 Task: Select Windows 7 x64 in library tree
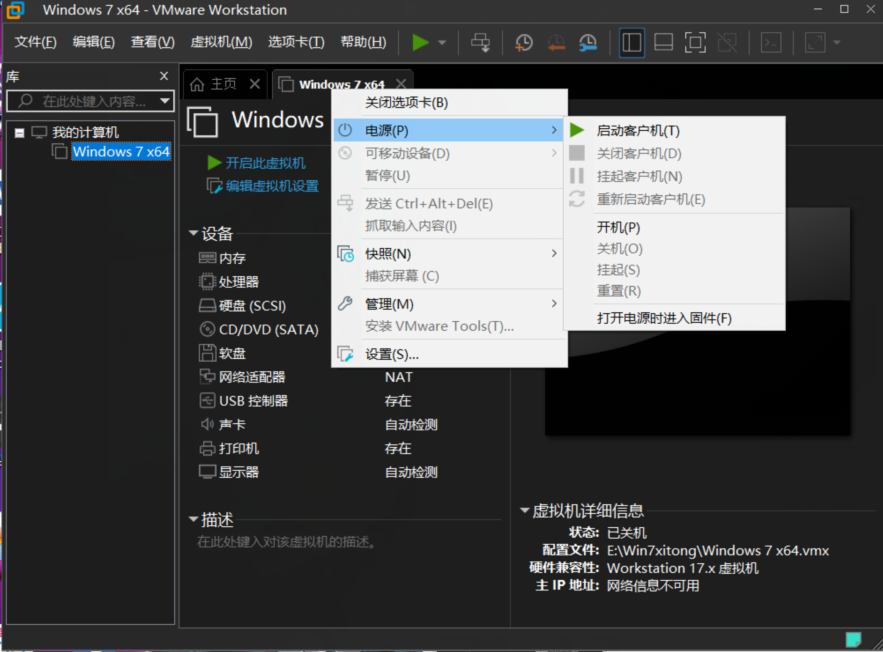(x=121, y=151)
